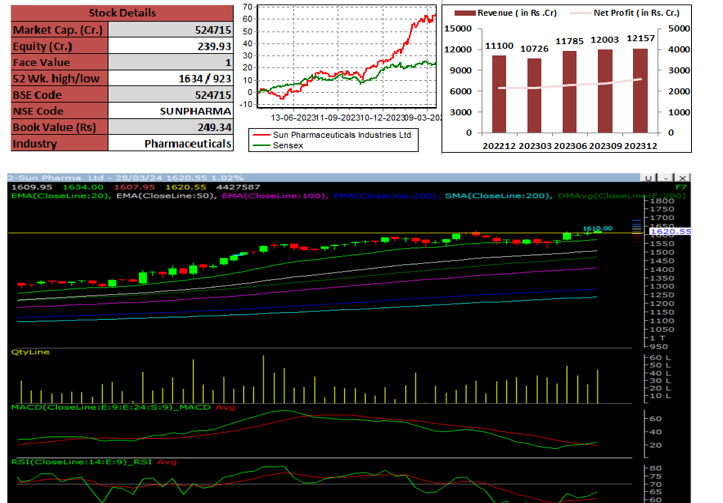Click the high price 1634.00 value
Image resolution: width=723 pixels, height=503 pixels.
tap(83, 187)
